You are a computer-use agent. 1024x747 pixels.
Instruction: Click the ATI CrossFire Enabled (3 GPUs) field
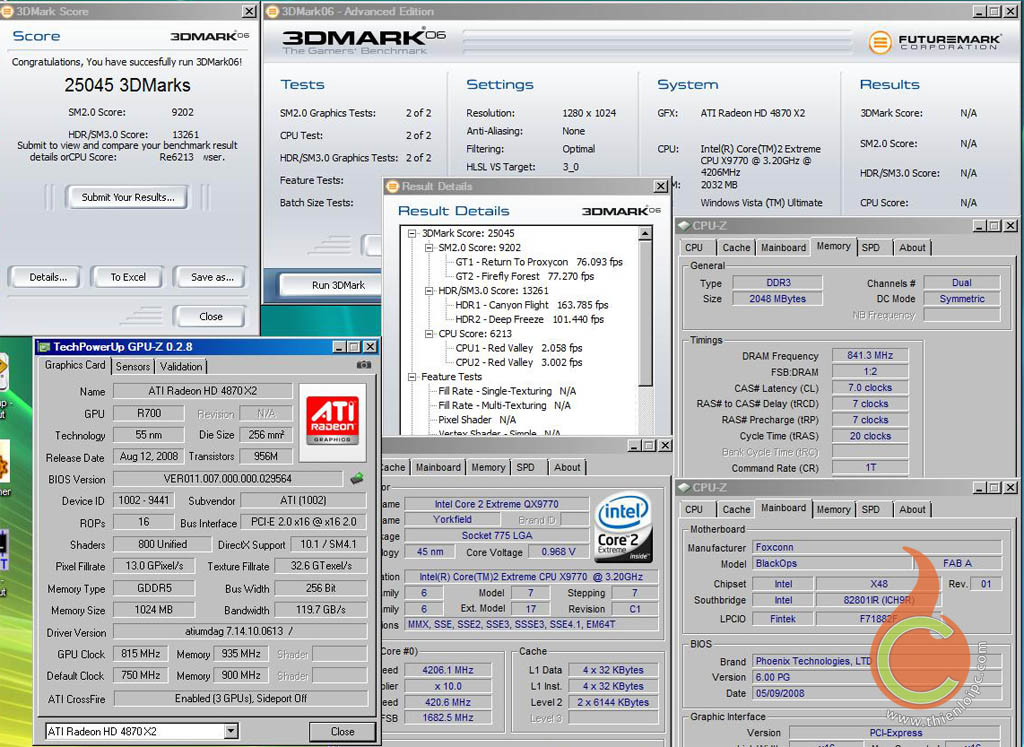pos(240,698)
